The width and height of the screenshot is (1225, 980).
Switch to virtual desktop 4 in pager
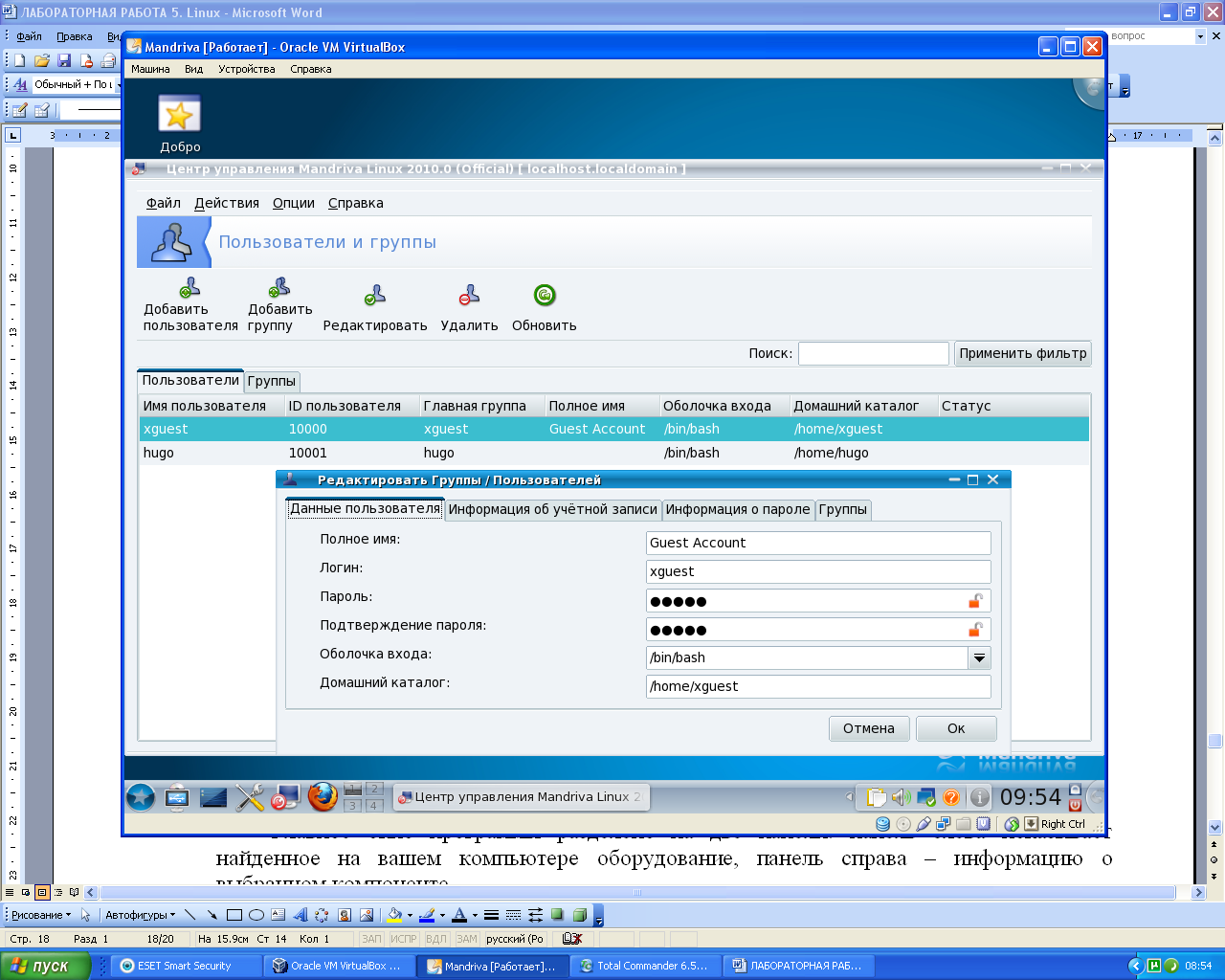374,806
